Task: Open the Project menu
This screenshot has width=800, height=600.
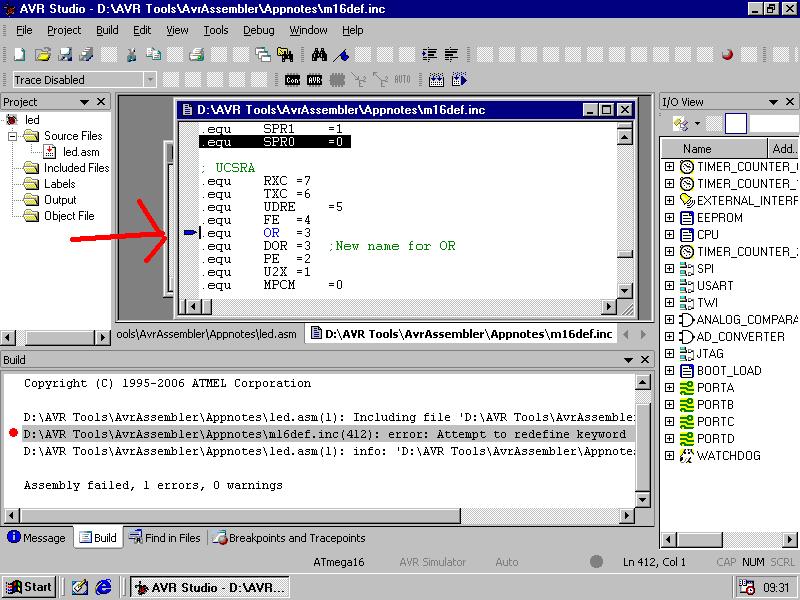Action: click(64, 31)
